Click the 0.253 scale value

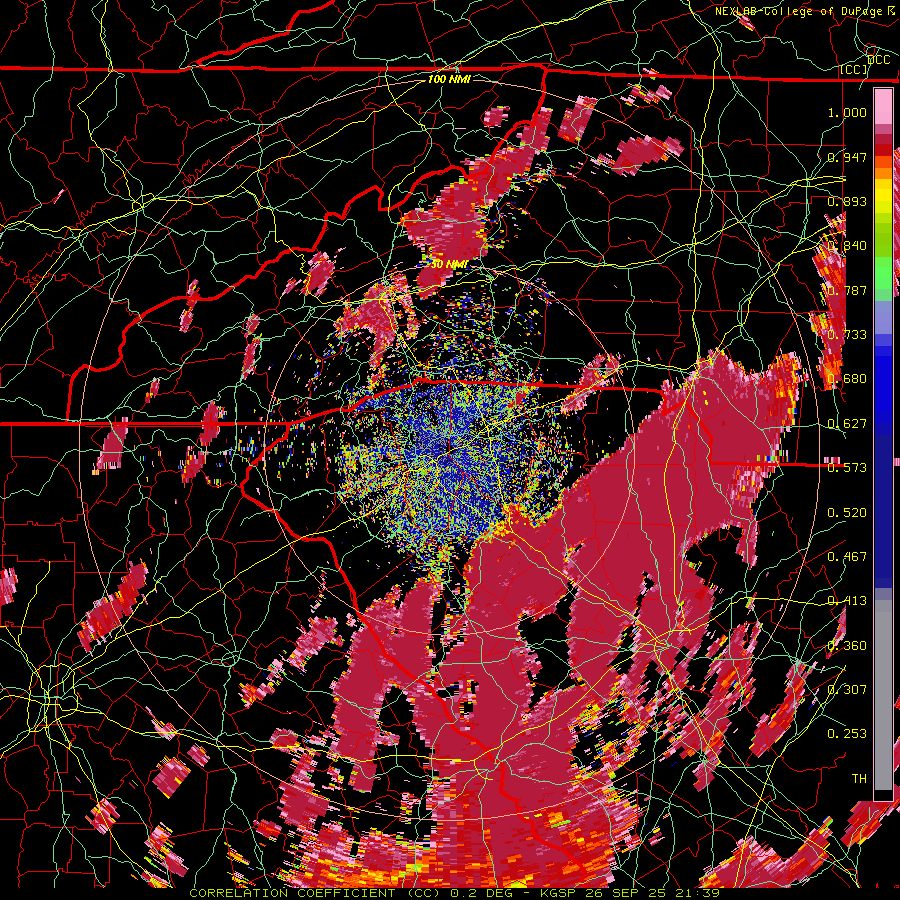(x=847, y=734)
